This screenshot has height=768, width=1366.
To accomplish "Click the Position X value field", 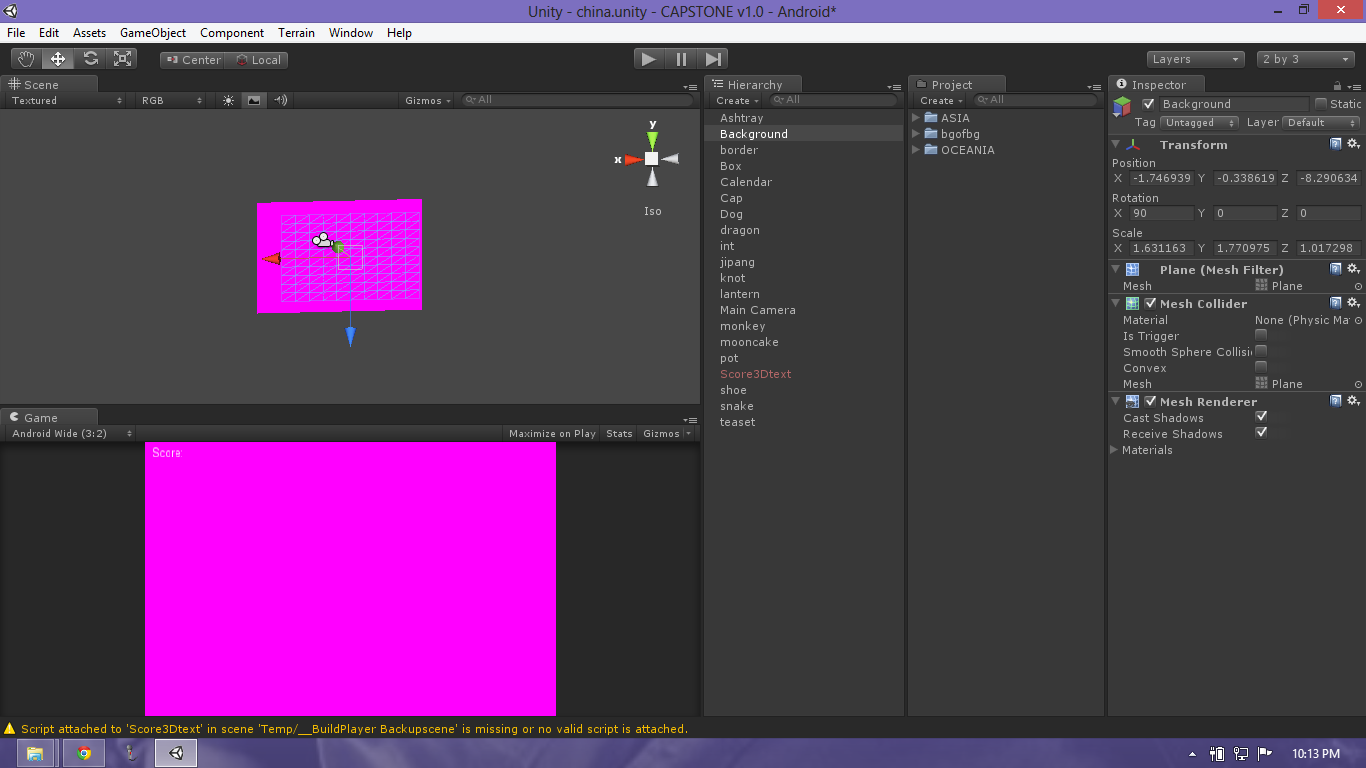I will point(1161,178).
